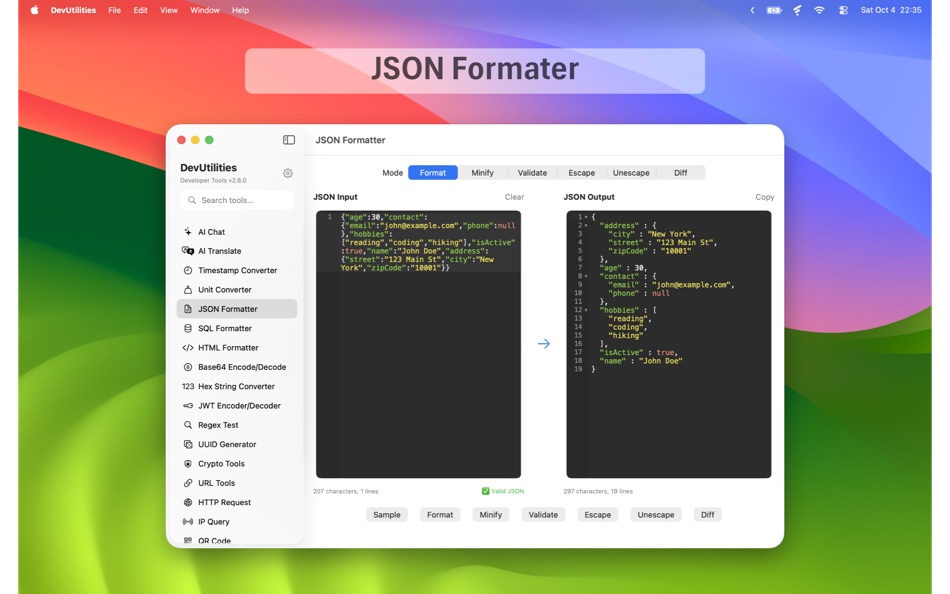Click the Search tools field

point(237,200)
